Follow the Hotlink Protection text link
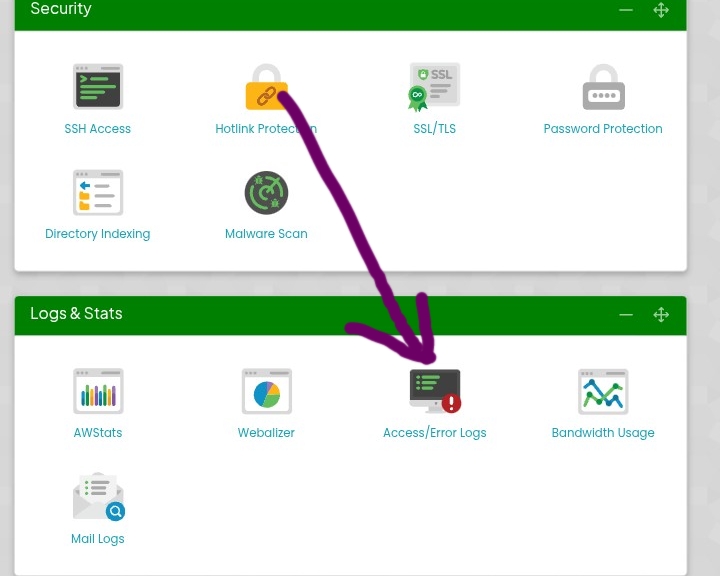Image resolution: width=720 pixels, height=576 pixels. [x=266, y=129]
